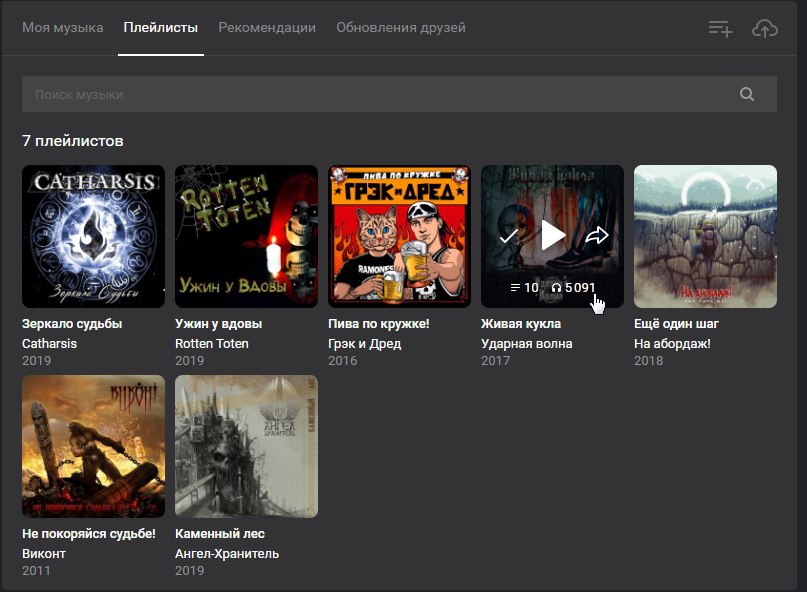Switch to Рекомендации tab
The width and height of the screenshot is (807, 592).
pos(267,27)
